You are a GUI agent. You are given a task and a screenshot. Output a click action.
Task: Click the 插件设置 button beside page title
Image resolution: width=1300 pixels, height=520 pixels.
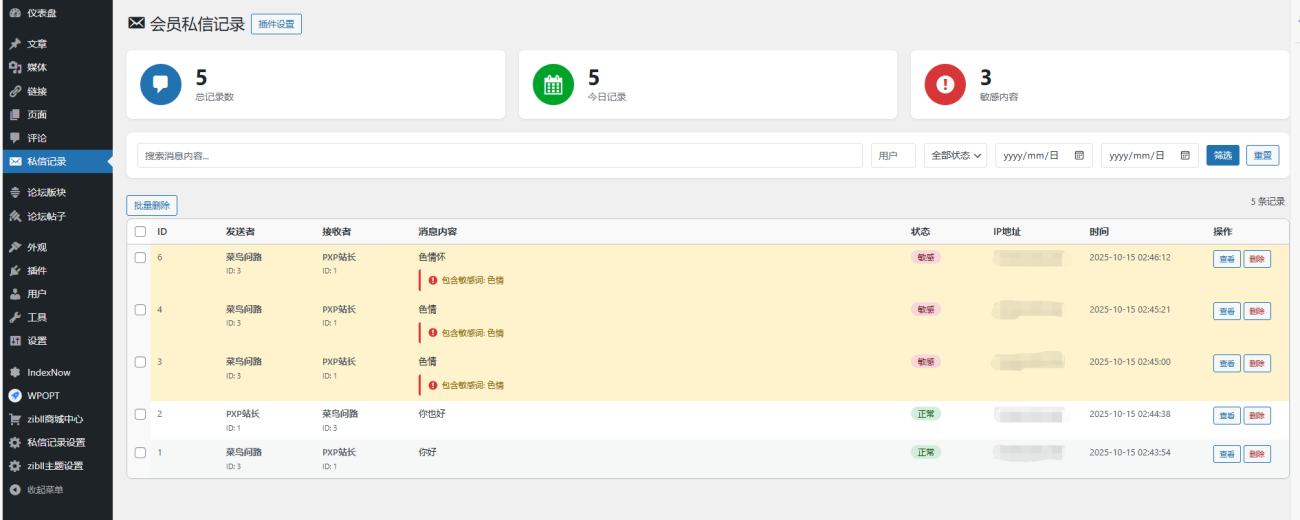coord(276,24)
